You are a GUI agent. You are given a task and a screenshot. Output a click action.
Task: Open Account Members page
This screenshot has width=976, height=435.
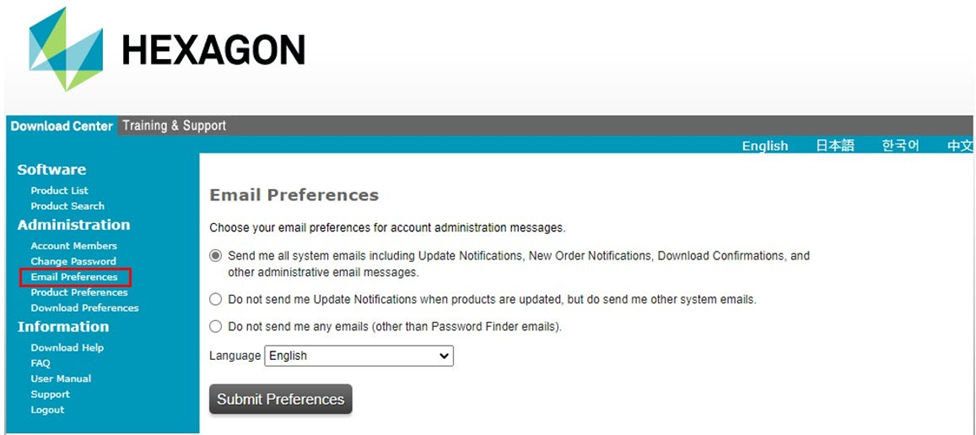(74, 246)
